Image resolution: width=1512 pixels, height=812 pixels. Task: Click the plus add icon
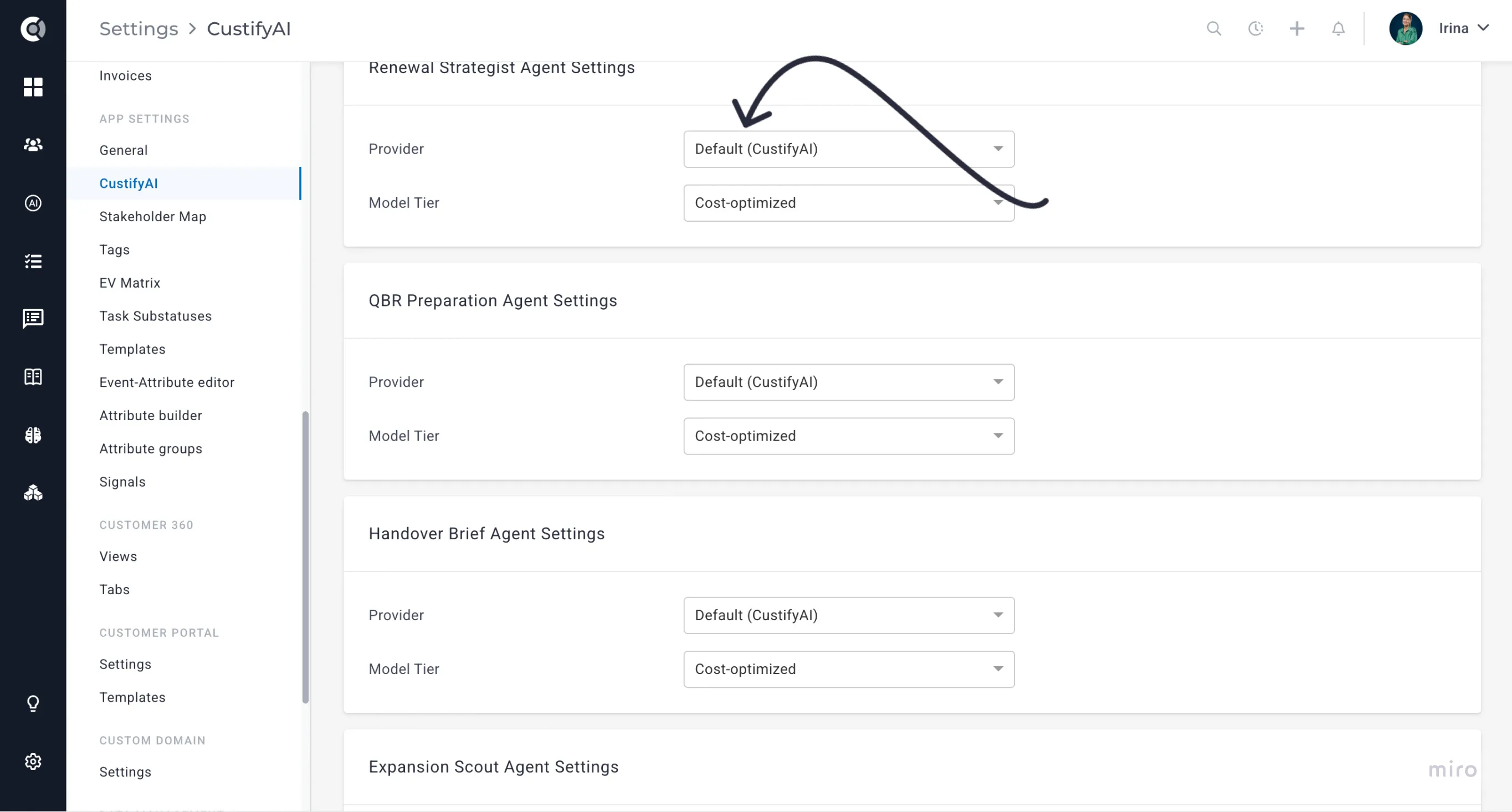coord(1296,28)
